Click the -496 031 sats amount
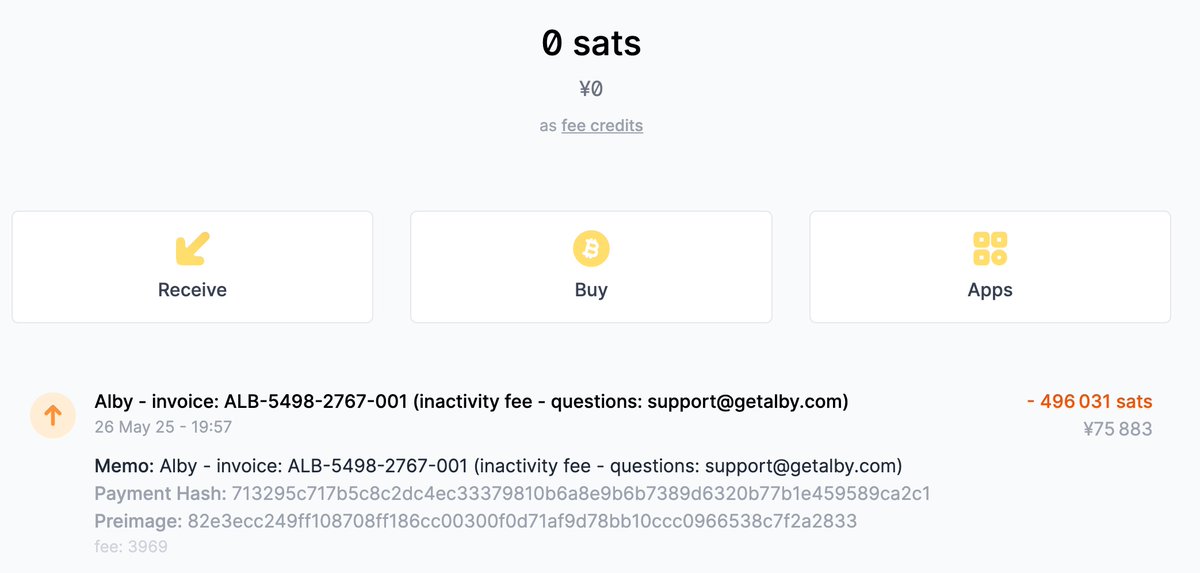The image size is (1200, 573). pyautogui.click(x=1089, y=402)
